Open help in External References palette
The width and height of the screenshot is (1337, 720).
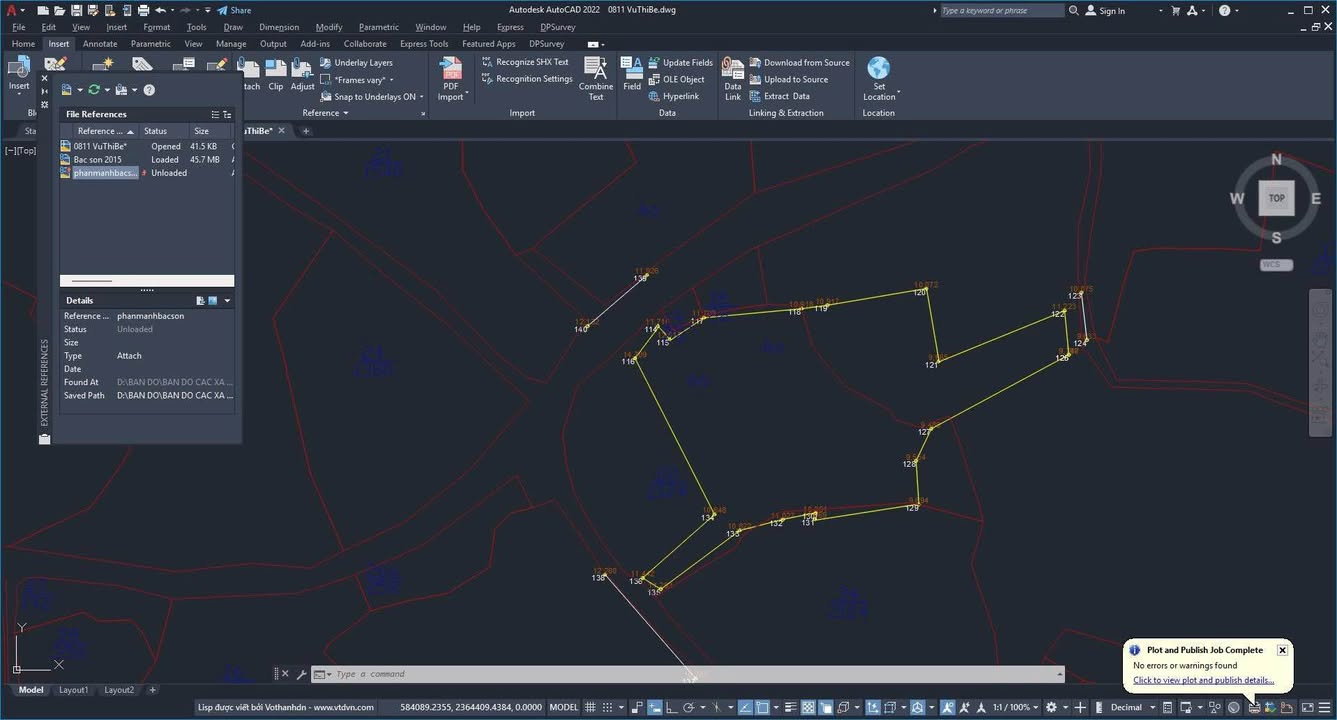149,90
